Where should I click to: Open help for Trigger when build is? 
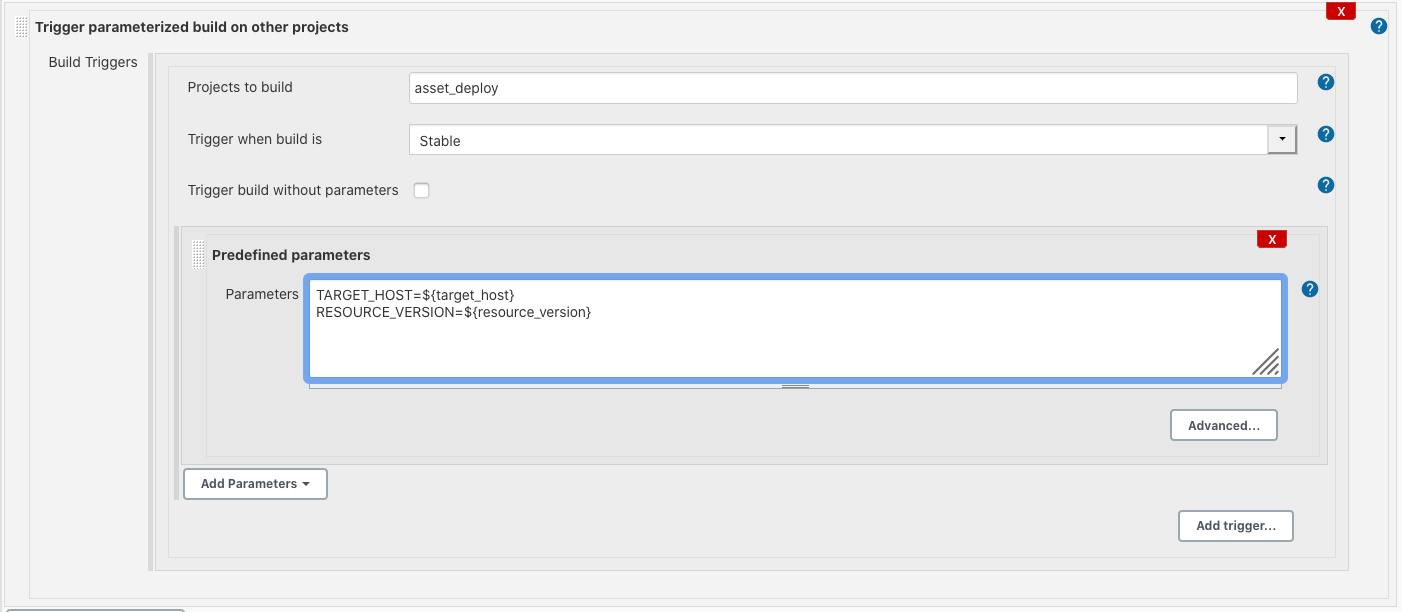coord(1325,134)
